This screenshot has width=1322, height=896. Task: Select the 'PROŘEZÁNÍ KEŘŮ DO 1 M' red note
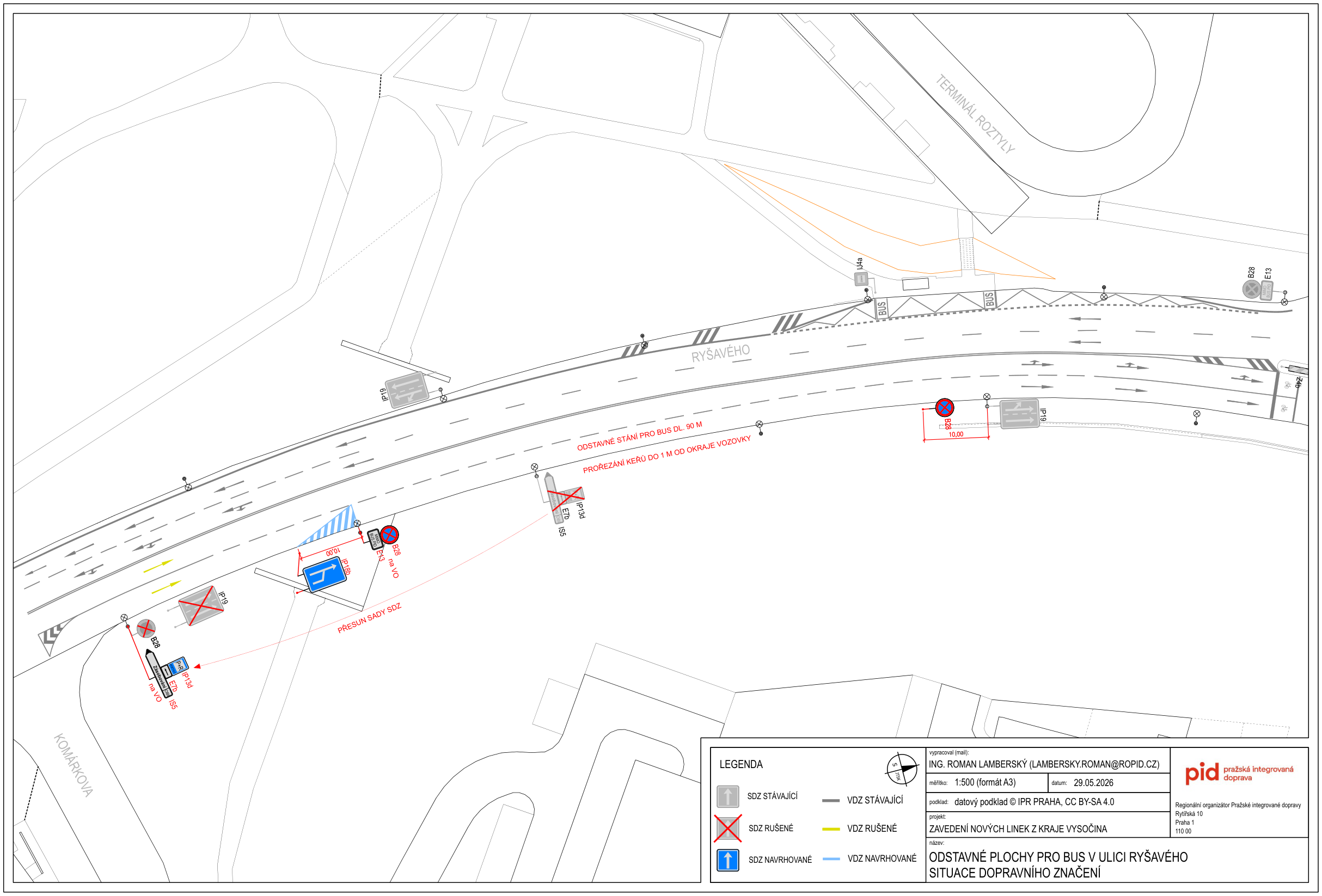(666, 455)
